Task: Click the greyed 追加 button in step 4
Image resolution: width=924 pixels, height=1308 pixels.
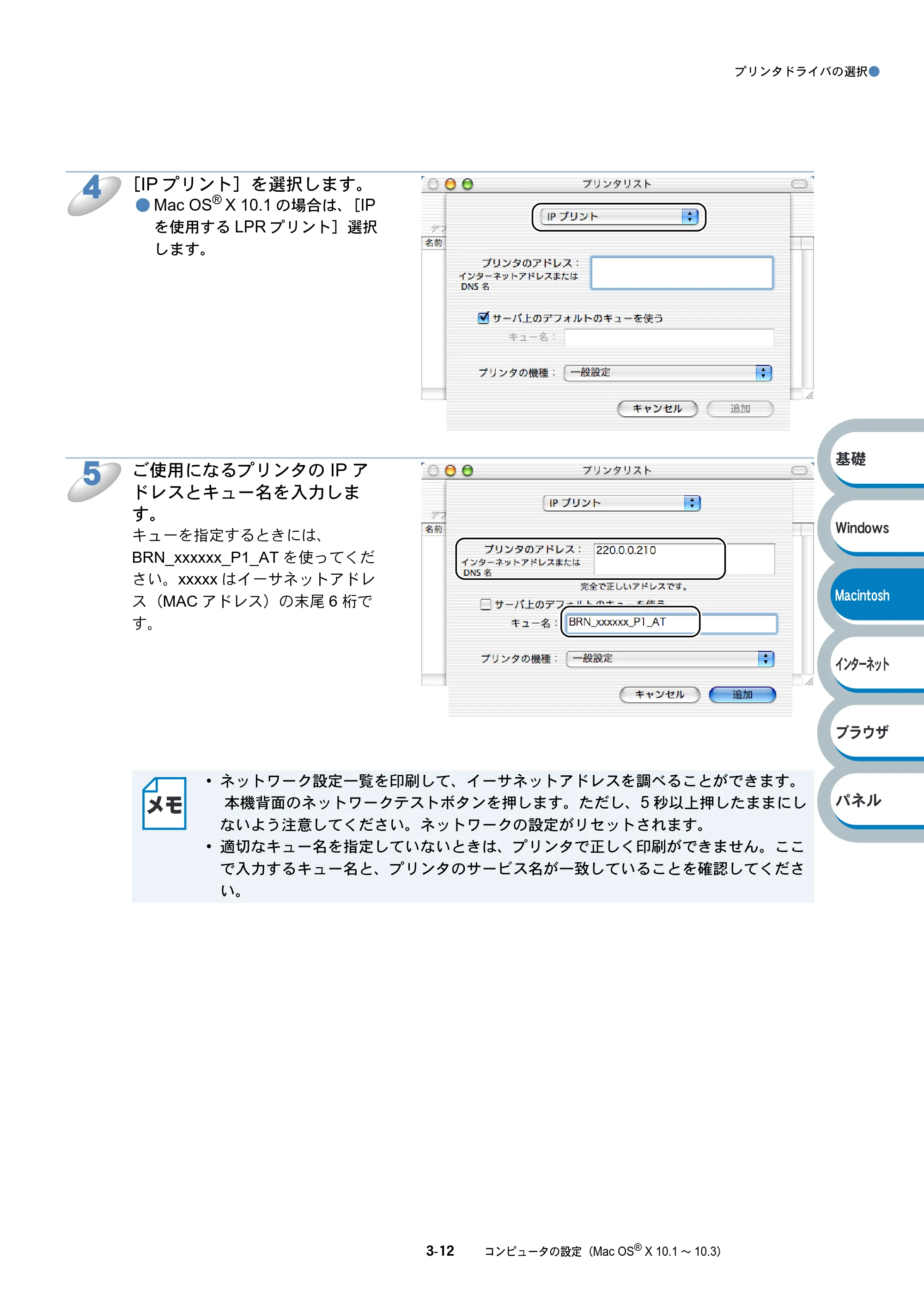Action: tap(740, 408)
